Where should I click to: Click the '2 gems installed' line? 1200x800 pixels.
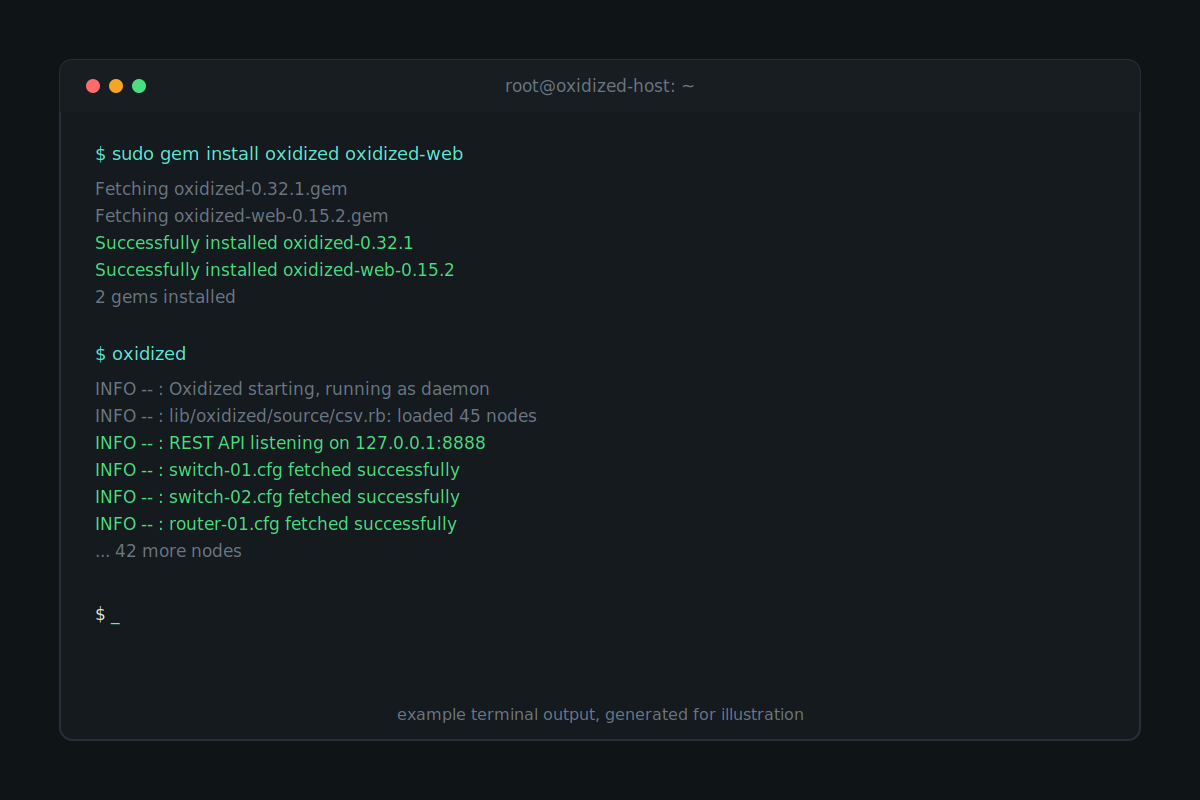click(165, 297)
